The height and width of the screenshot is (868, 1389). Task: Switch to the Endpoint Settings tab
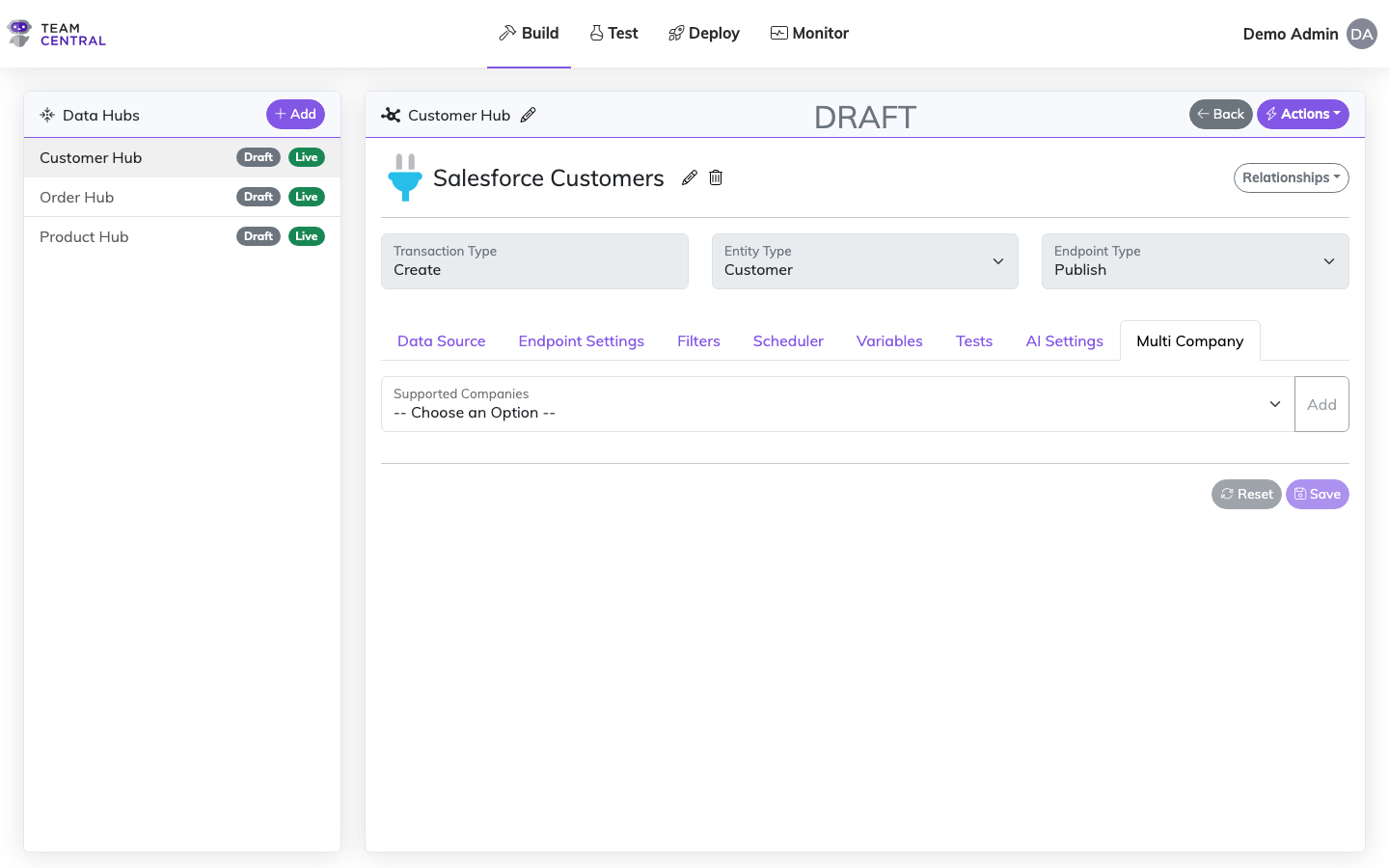click(581, 340)
